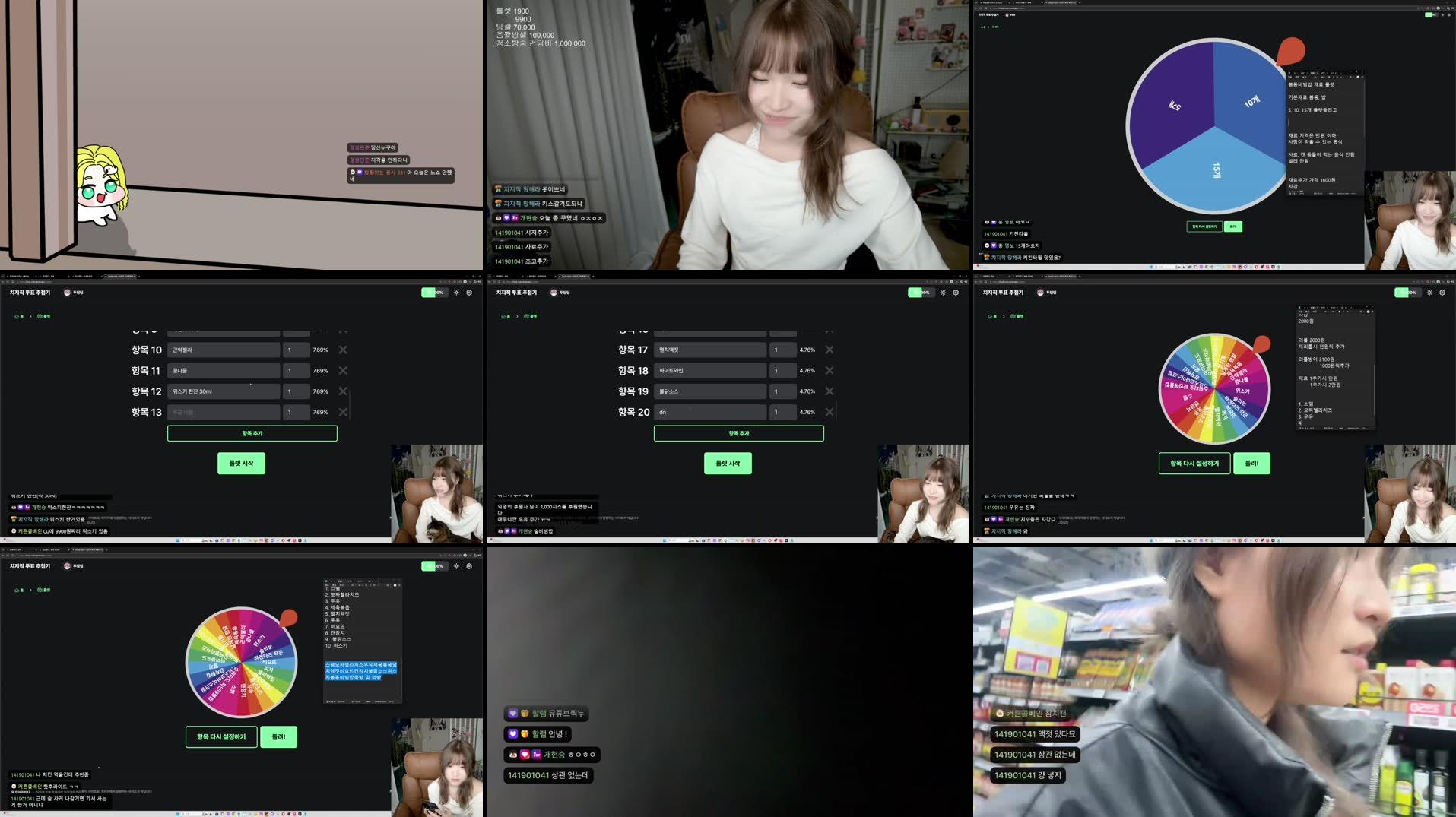This screenshot has width=1456, height=817.
Task: Remove 항목 12 '위스키 한잔 30ml' with its X icon
Action: (342, 391)
